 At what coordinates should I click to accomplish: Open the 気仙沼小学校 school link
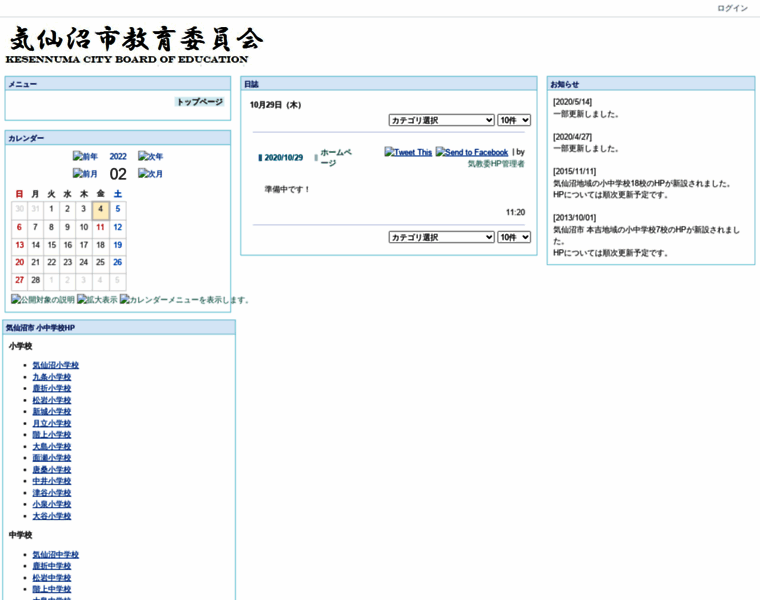click(55, 366)
